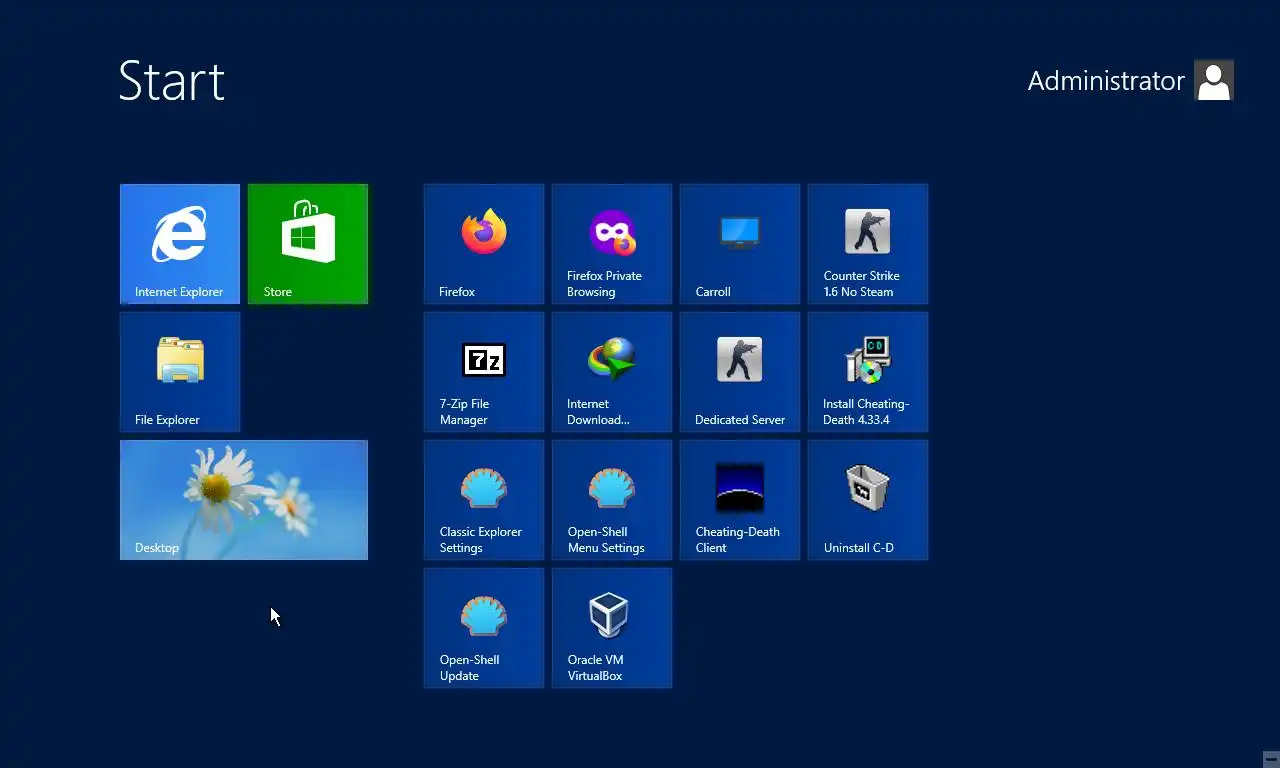Launch the green Store tile
Image resolution: width=1280 pixels, height=768 pixels.
pyautogui.click(x=308, y=244)
